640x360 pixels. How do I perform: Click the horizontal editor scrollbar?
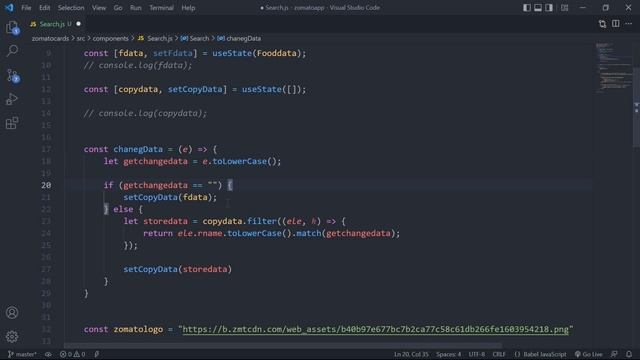[283, 346]
